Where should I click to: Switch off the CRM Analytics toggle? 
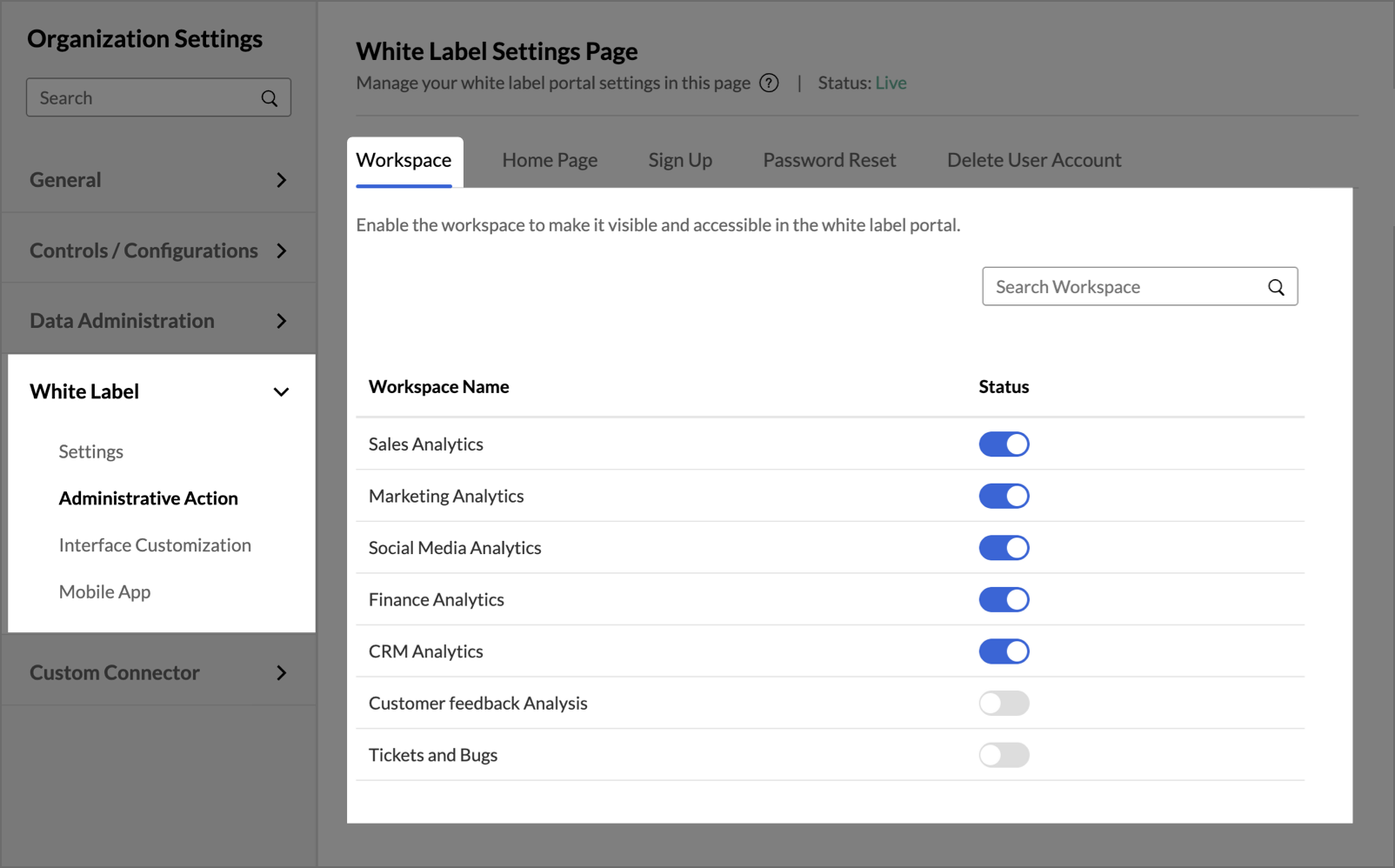pyautogui.click(x=1004, y=651)
